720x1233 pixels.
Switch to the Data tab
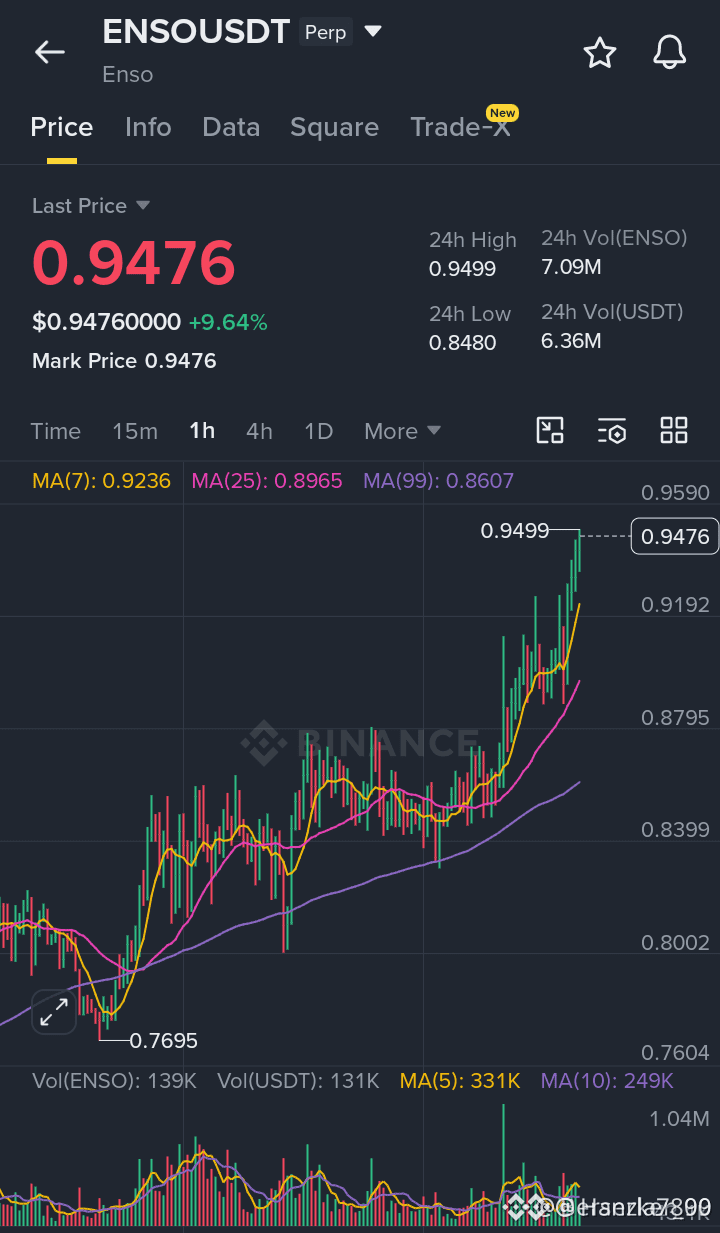pos(231,127)
